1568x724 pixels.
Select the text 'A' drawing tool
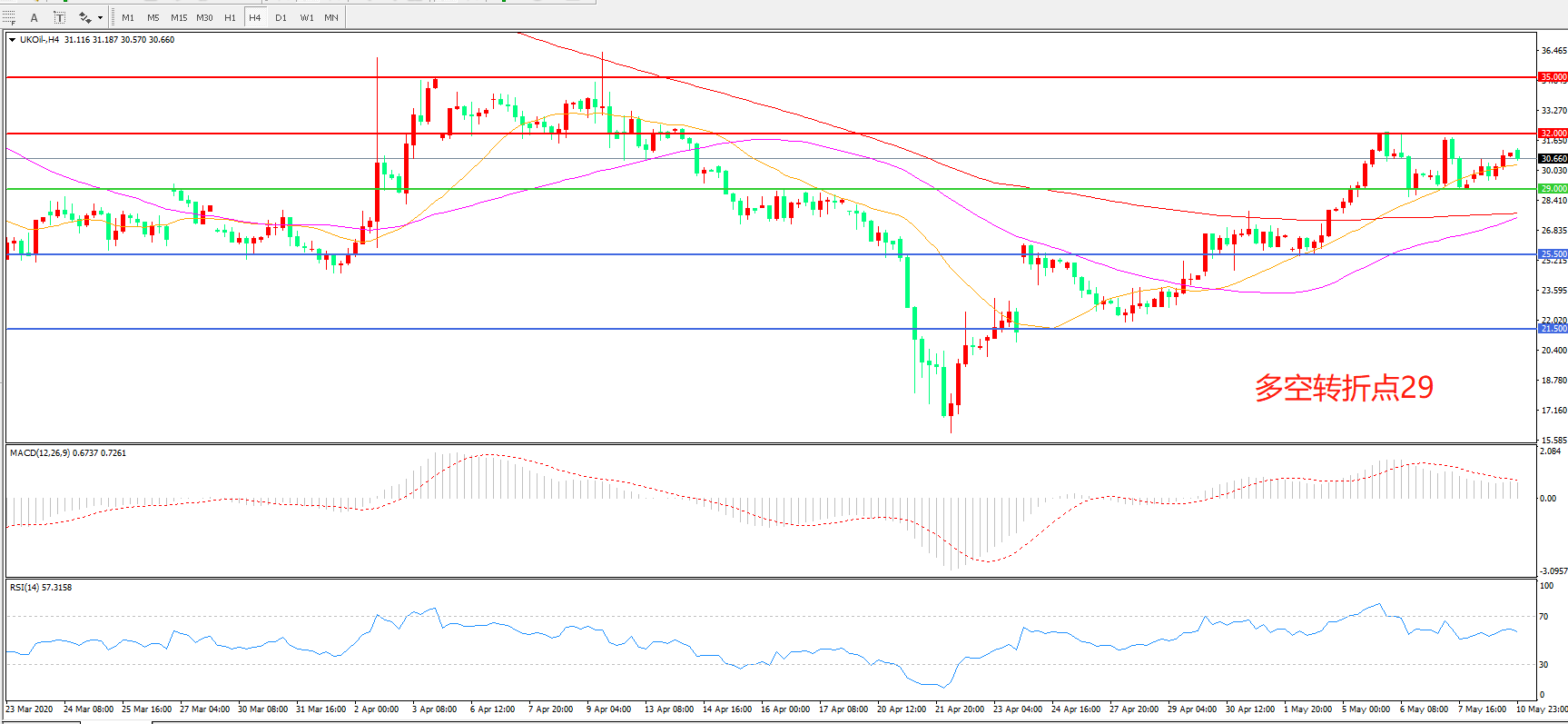click(x=35, y=17)
